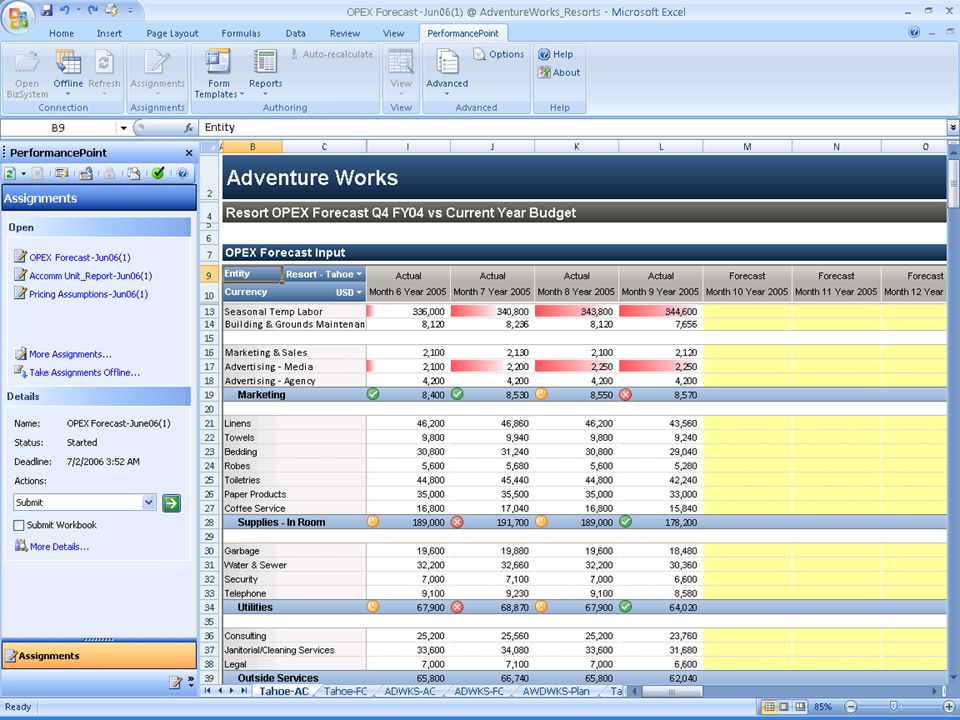This screenshot has width=960, height=720.
Task: Select the Marketing total row label cell
Action: pyautogui.click(x=294, y=396)
